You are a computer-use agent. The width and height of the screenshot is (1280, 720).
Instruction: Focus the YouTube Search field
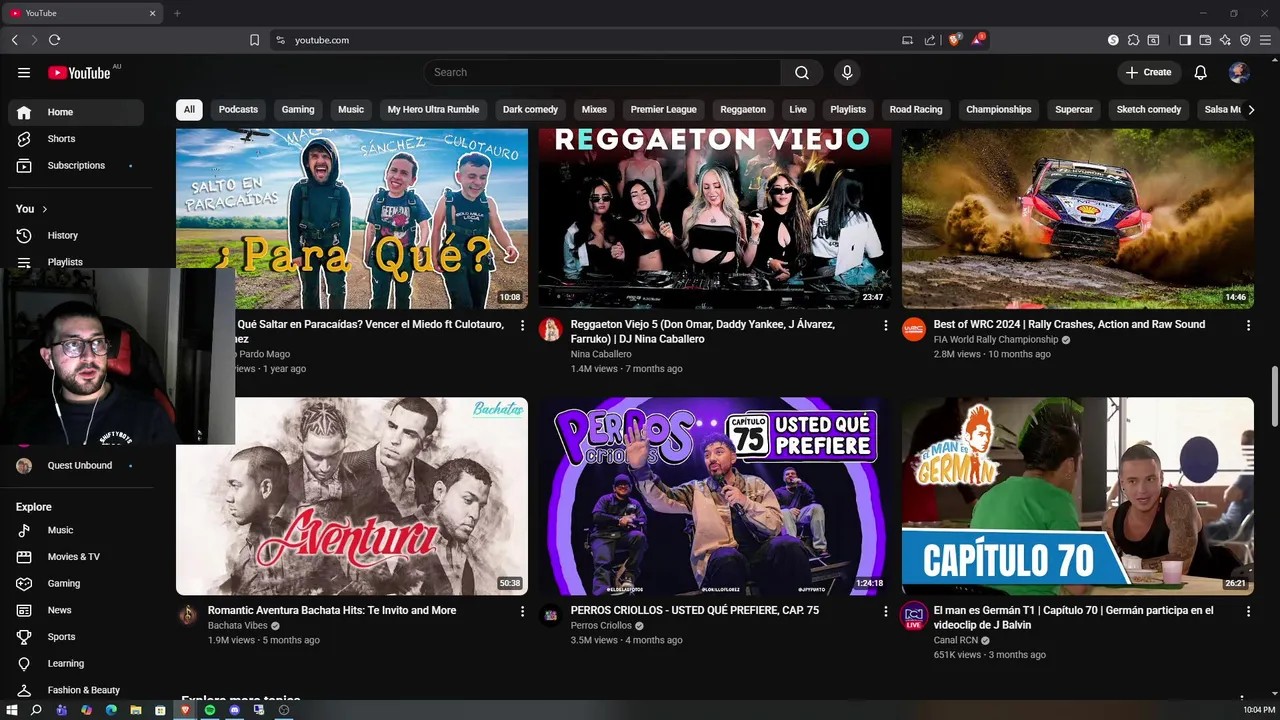602,72
